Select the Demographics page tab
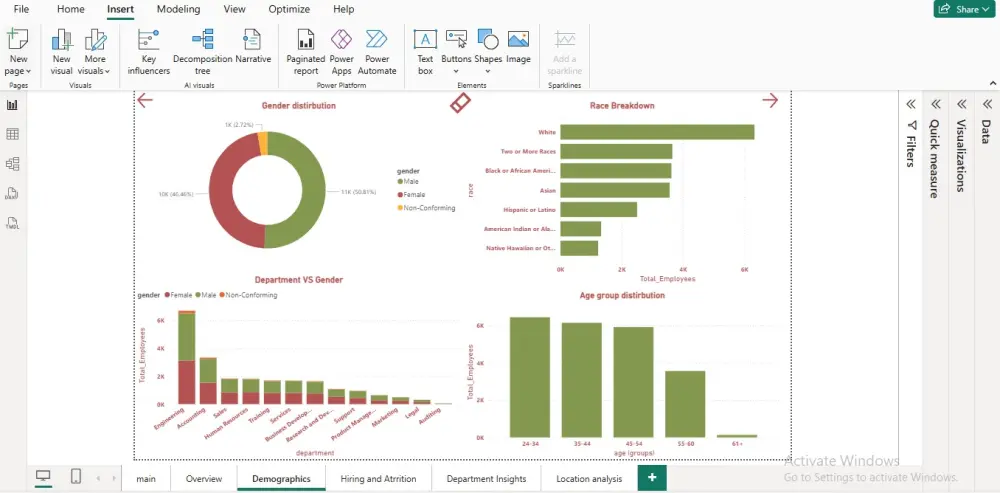Screen dimensions: 1000x493 click(281, 478)
